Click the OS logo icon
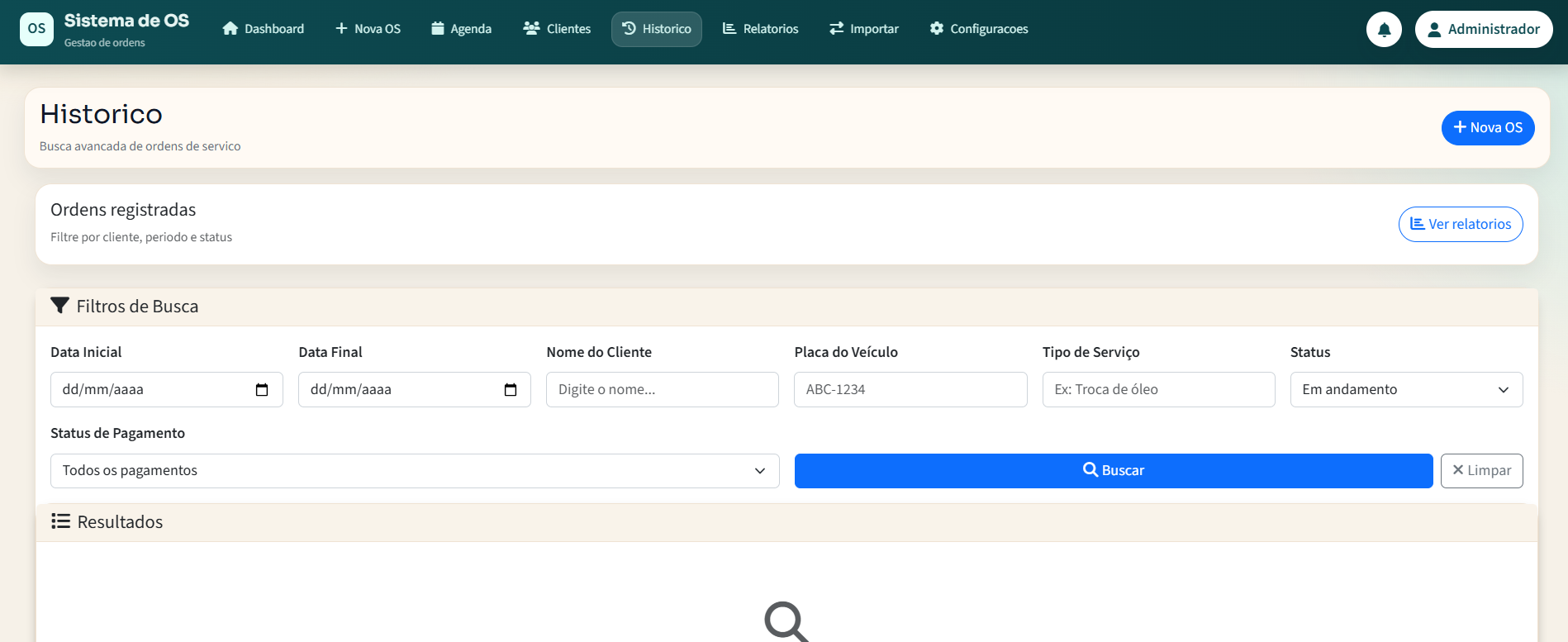 [x=36, y=29]
